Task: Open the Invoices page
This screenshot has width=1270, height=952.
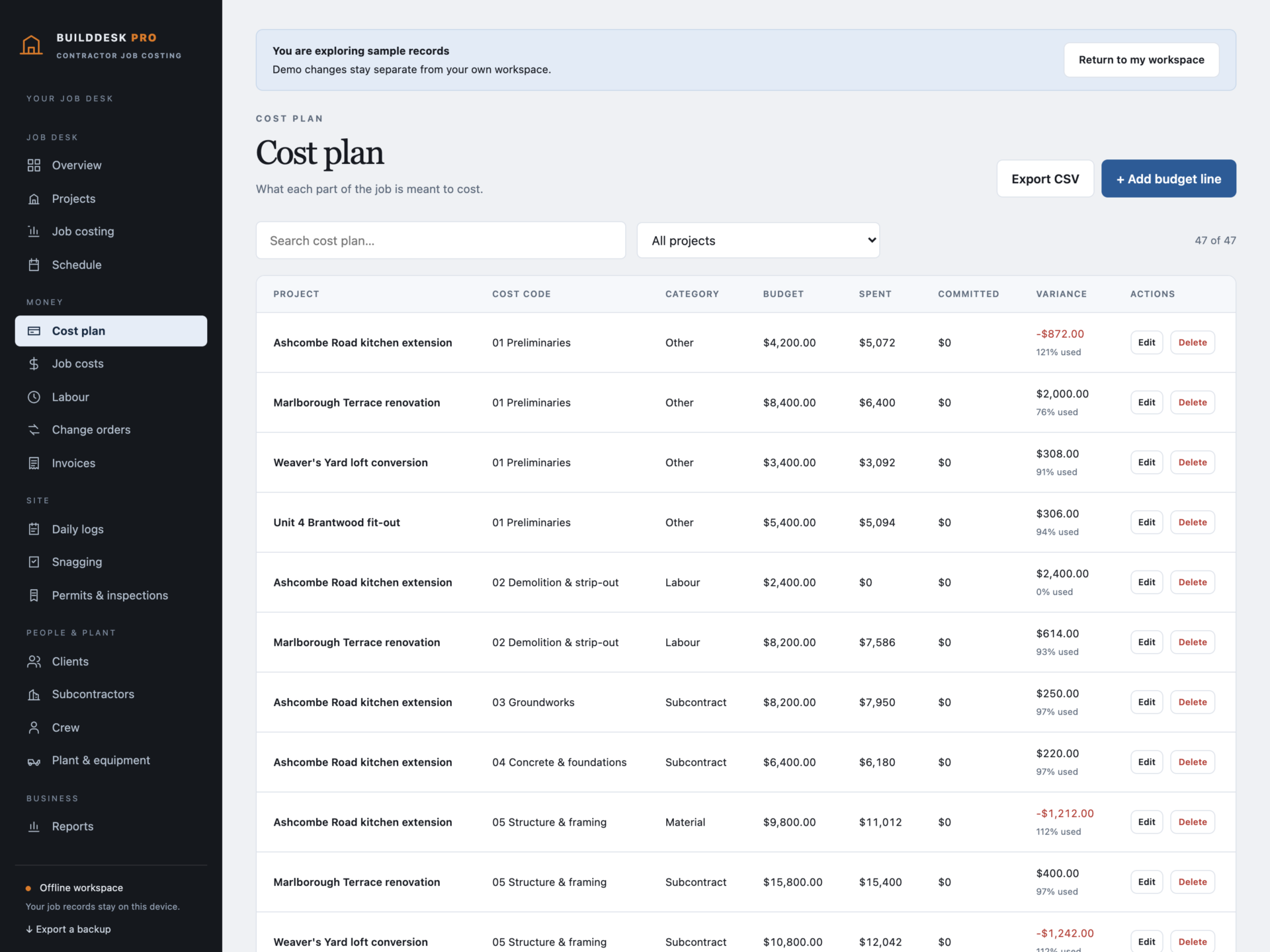Action: 111,463
